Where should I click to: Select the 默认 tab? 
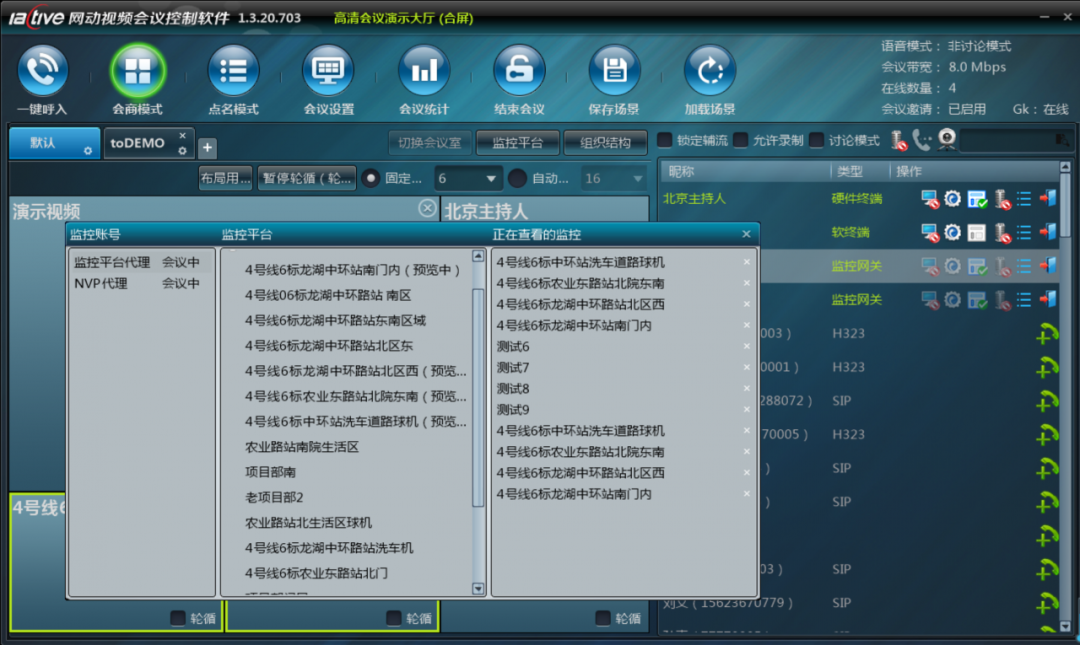(48, 143)
